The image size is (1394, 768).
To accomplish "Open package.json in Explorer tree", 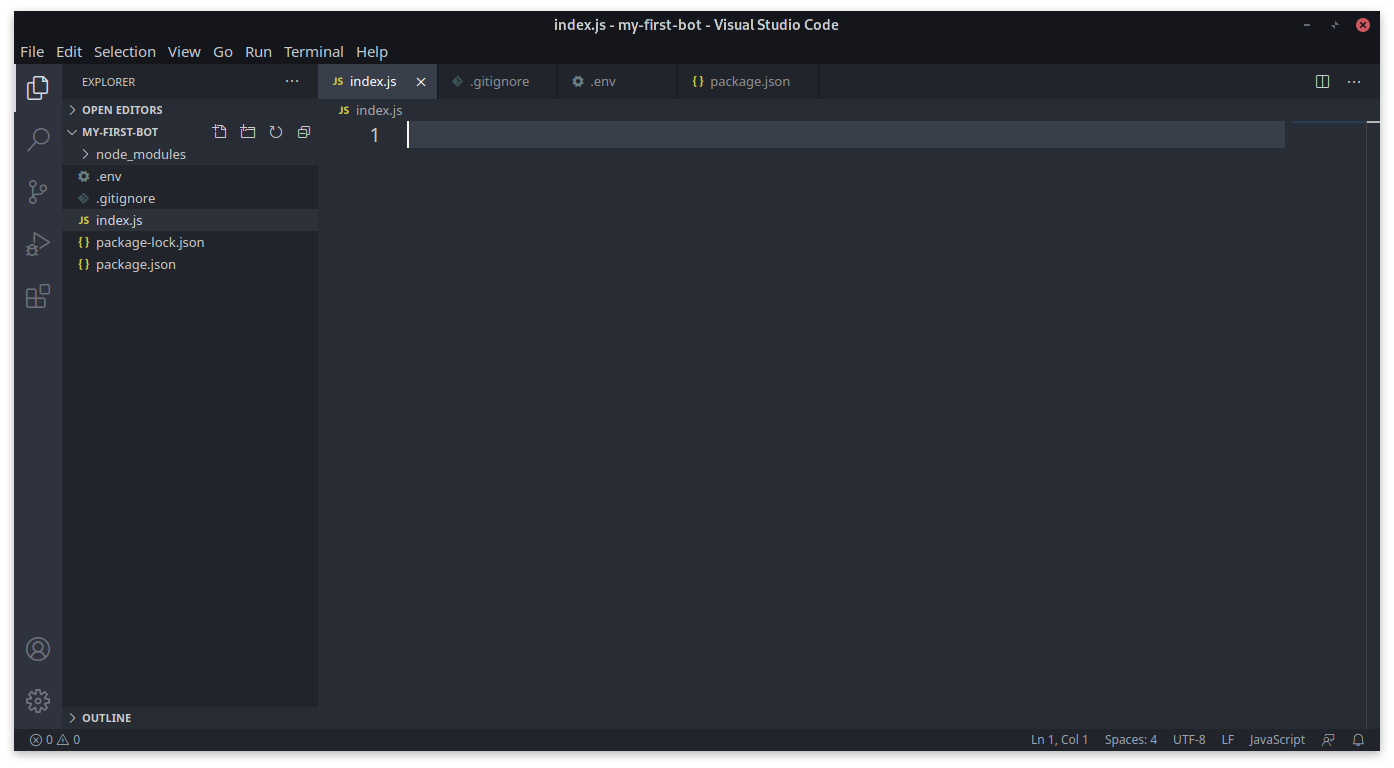I will 190,264.
